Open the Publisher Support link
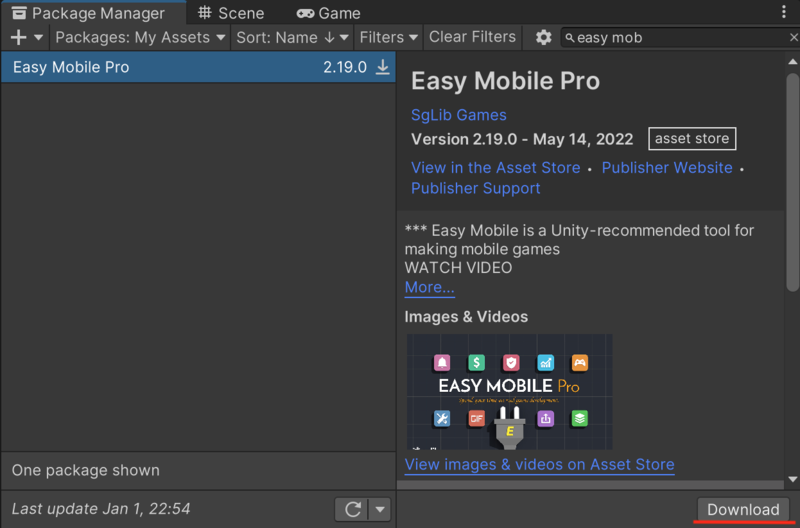The image size is (800, 528). 476,188
